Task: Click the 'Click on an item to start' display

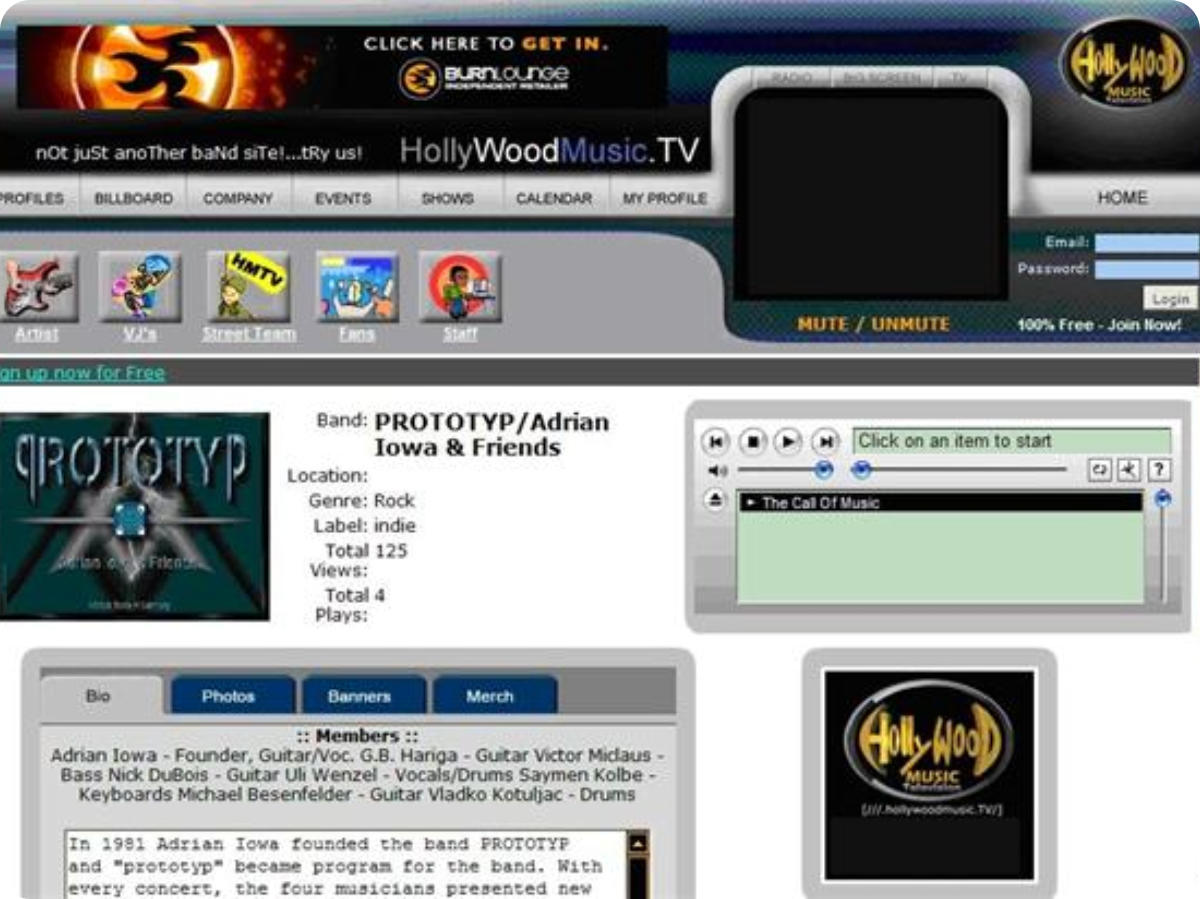Action: pyautogui.click(x=1011, y=441)
